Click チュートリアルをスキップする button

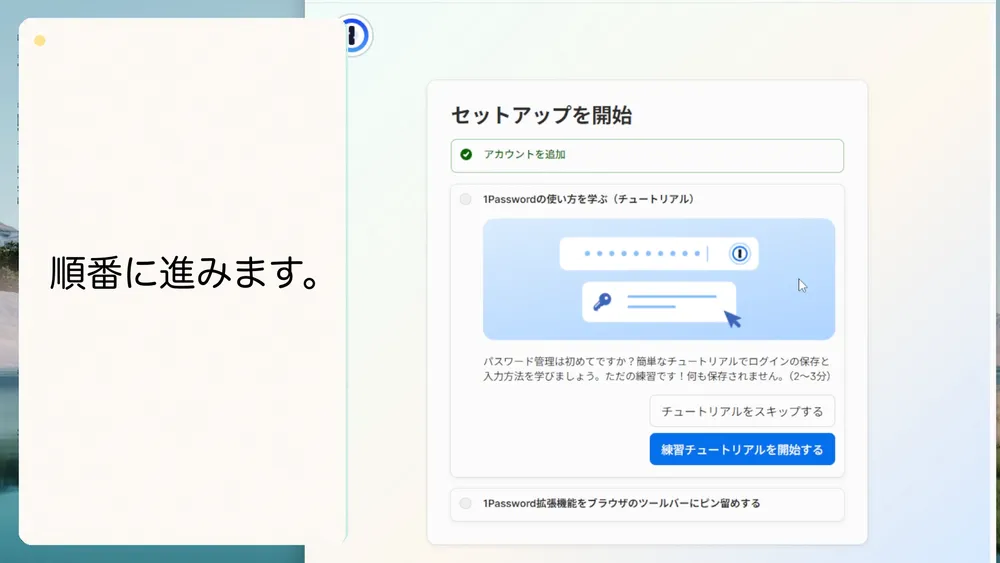pyautogui.click(x=742, y=411)
